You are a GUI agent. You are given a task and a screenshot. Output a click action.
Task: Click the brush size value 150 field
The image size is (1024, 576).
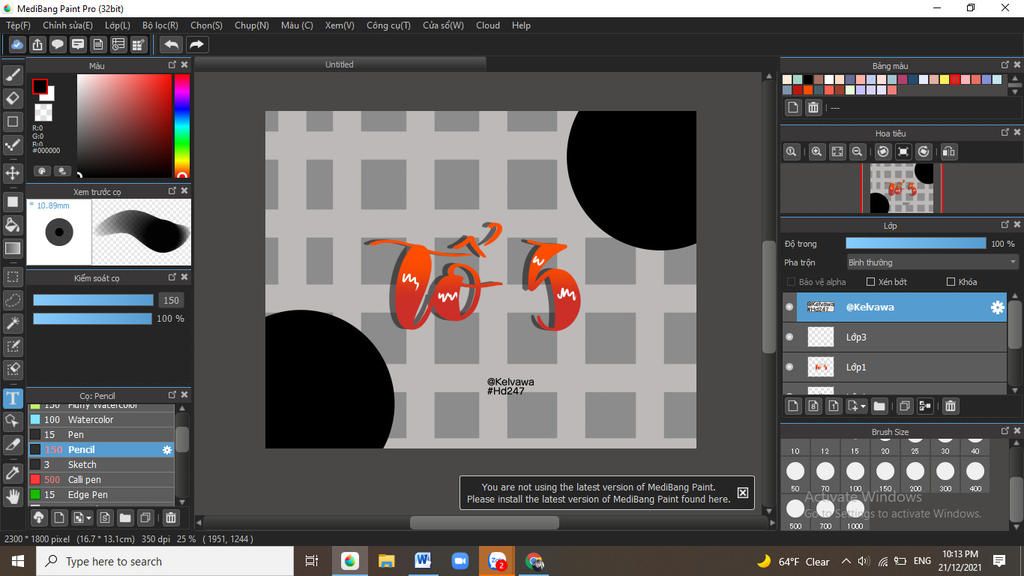pyautogui.click(x=171, y=300)
